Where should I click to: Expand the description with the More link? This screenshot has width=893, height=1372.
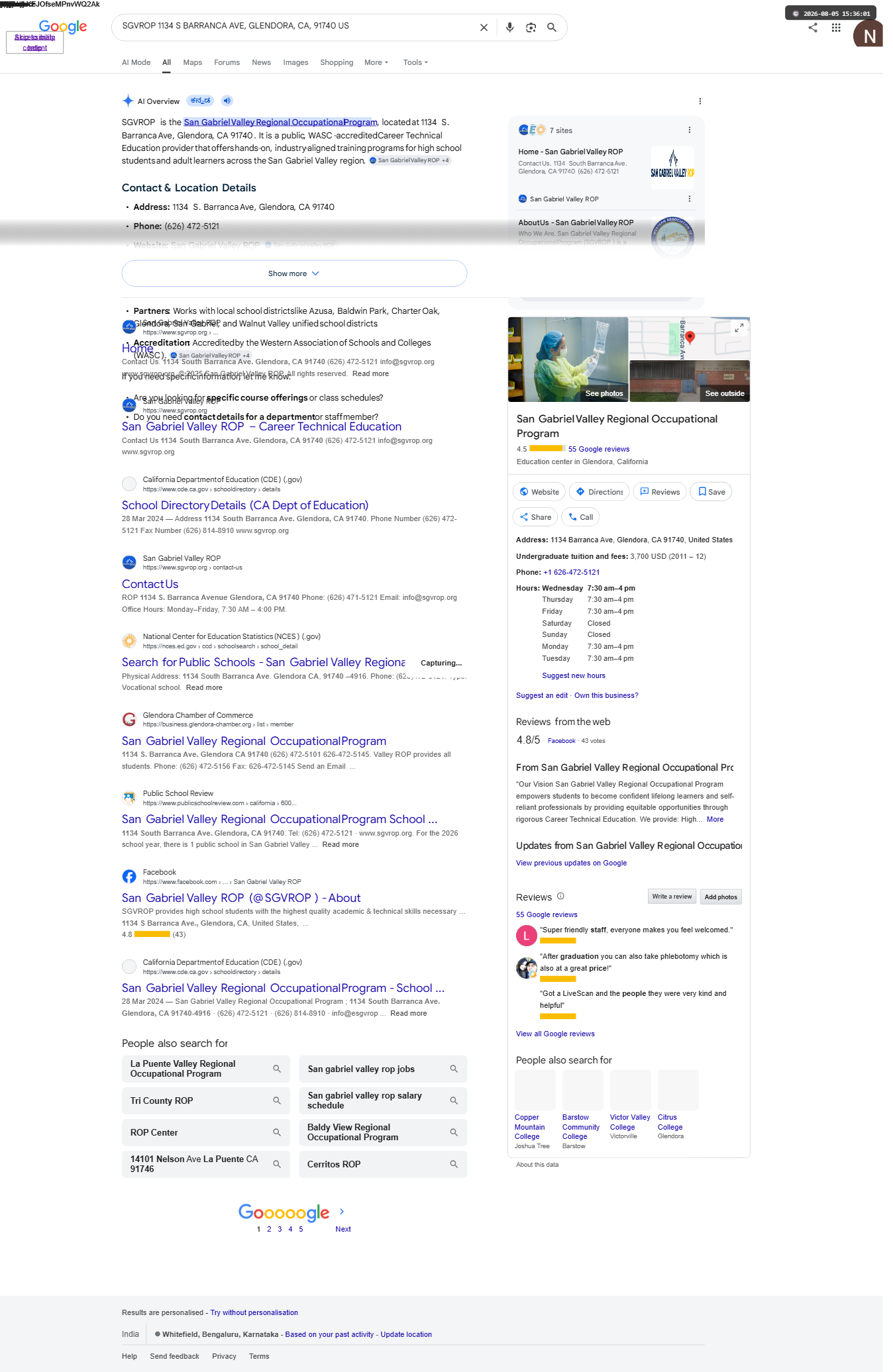[x=715, y=819]
